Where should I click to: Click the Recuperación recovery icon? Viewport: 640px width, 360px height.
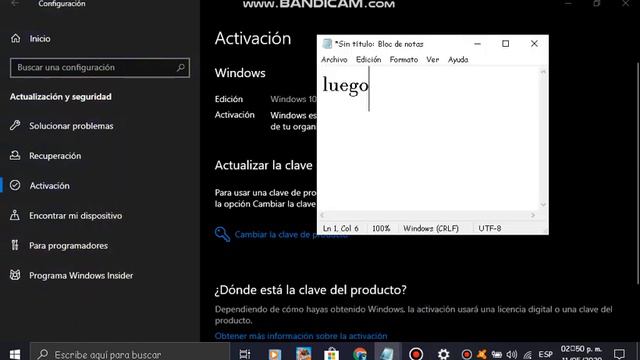click(x=15, y=155)
